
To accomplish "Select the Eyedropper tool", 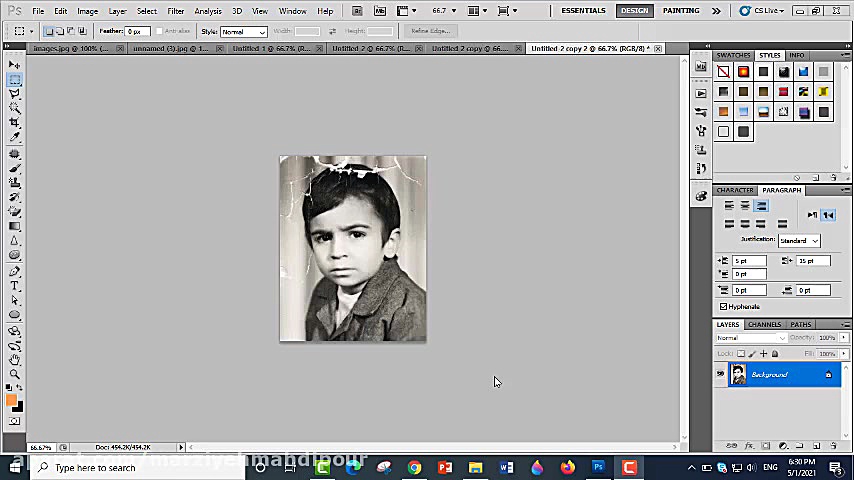I will click(x=15, y=137).
